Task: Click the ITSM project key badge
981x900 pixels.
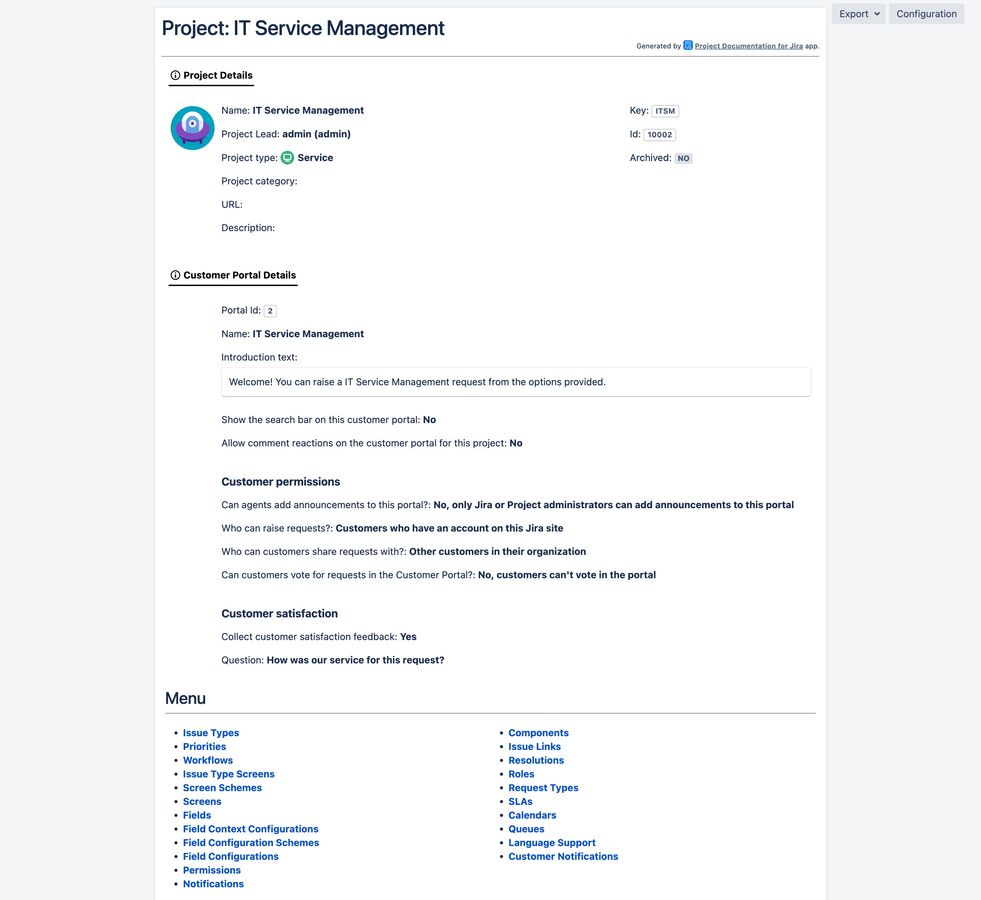Action: (665, 111)
